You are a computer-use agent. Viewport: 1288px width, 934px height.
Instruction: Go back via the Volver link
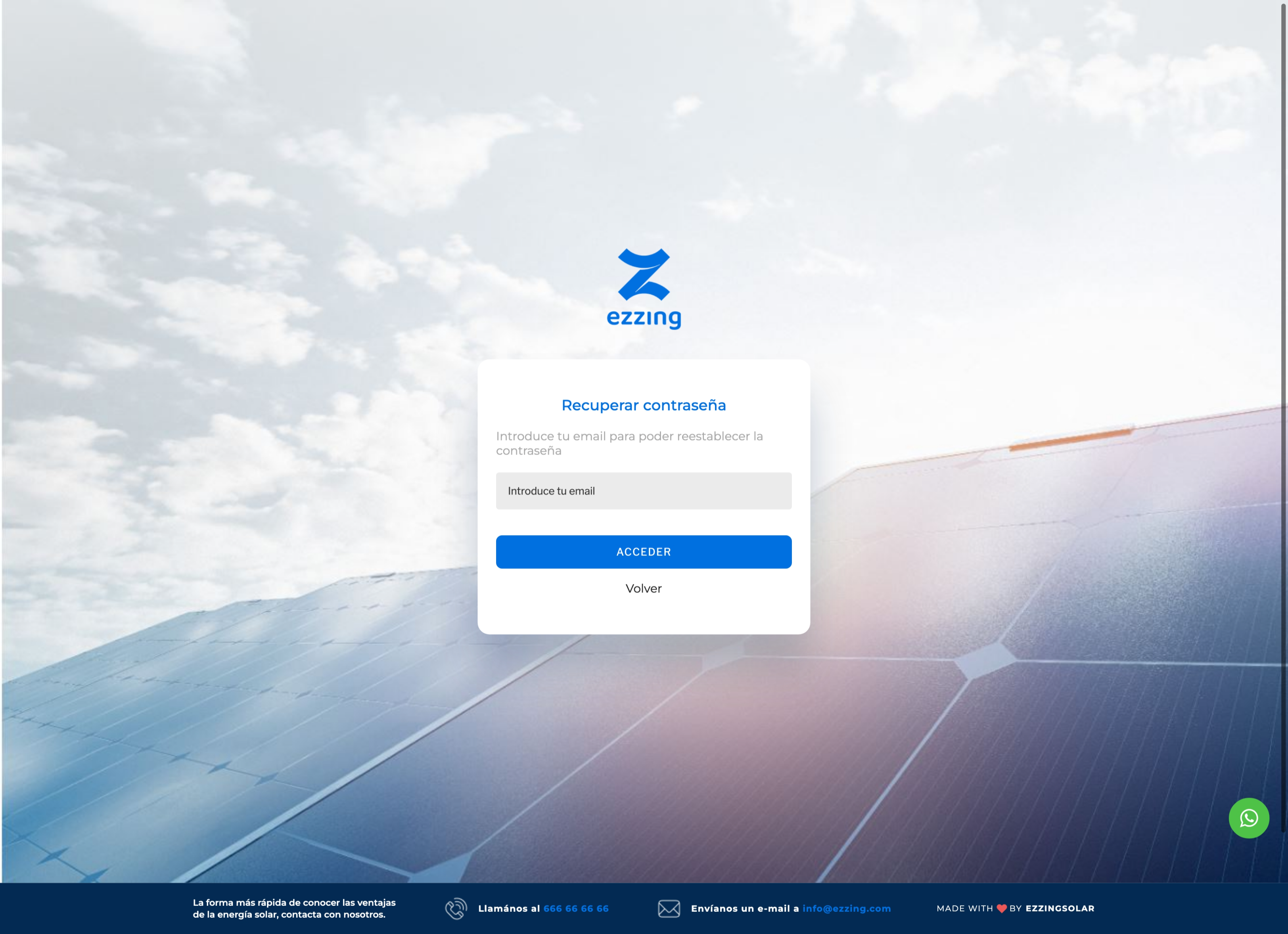[x=644, y=588]
